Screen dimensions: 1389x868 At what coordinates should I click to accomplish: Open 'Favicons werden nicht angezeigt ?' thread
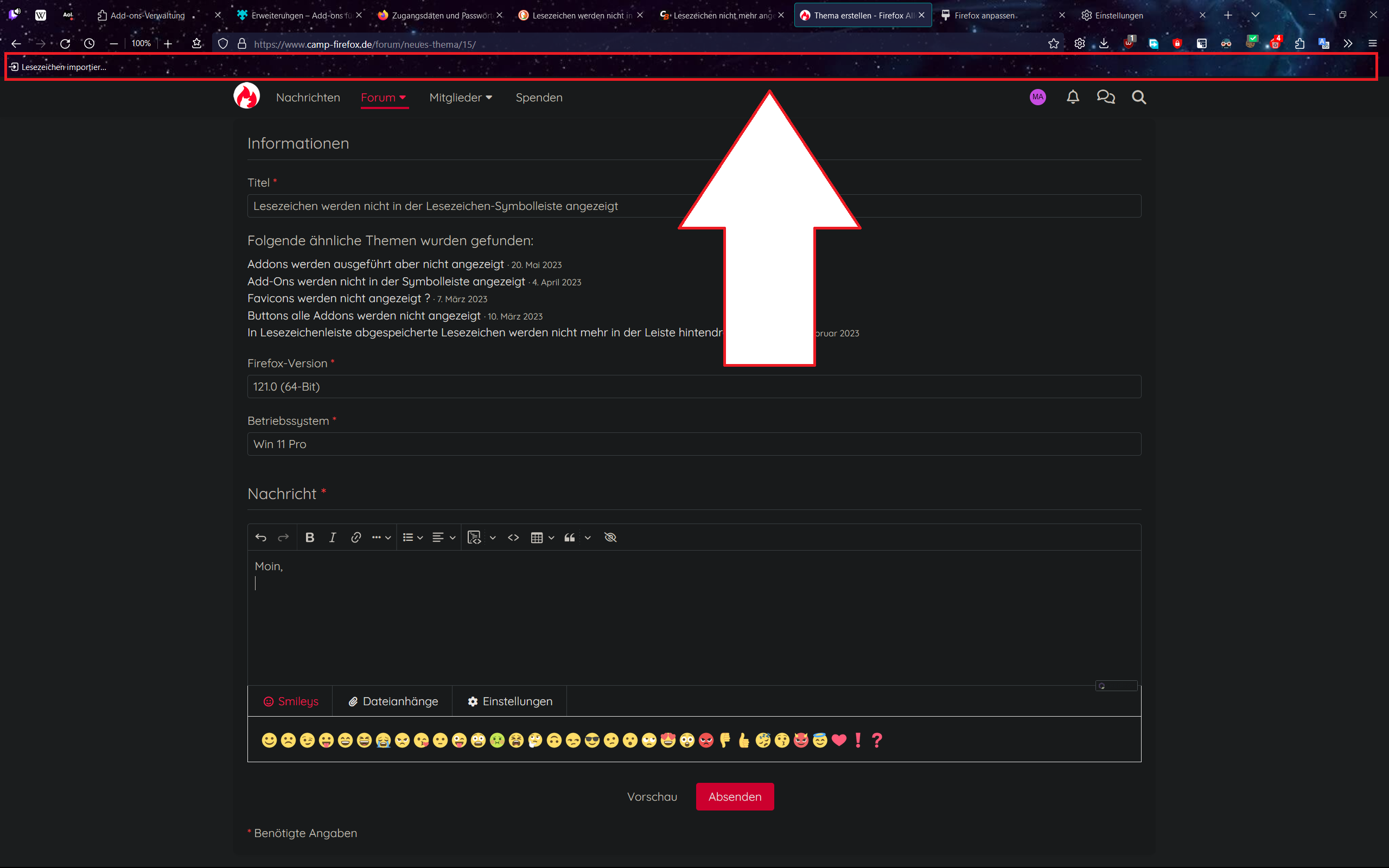click(x=338, y=298)
